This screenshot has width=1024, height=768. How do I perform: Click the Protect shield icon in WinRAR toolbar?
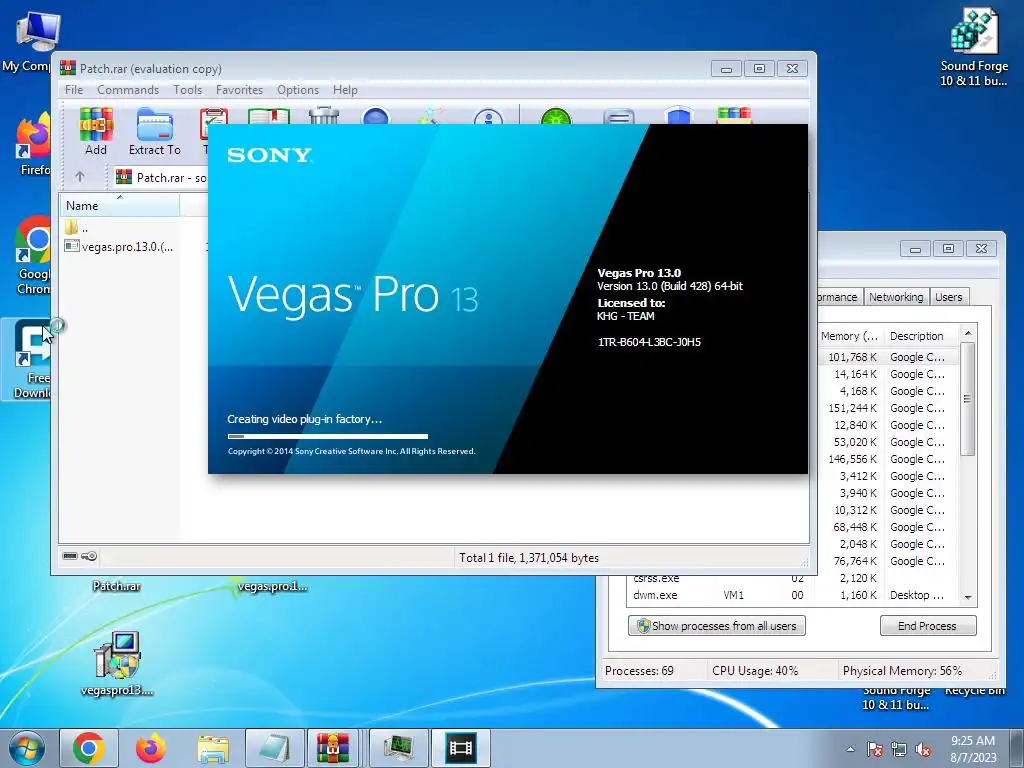point(679,116)
